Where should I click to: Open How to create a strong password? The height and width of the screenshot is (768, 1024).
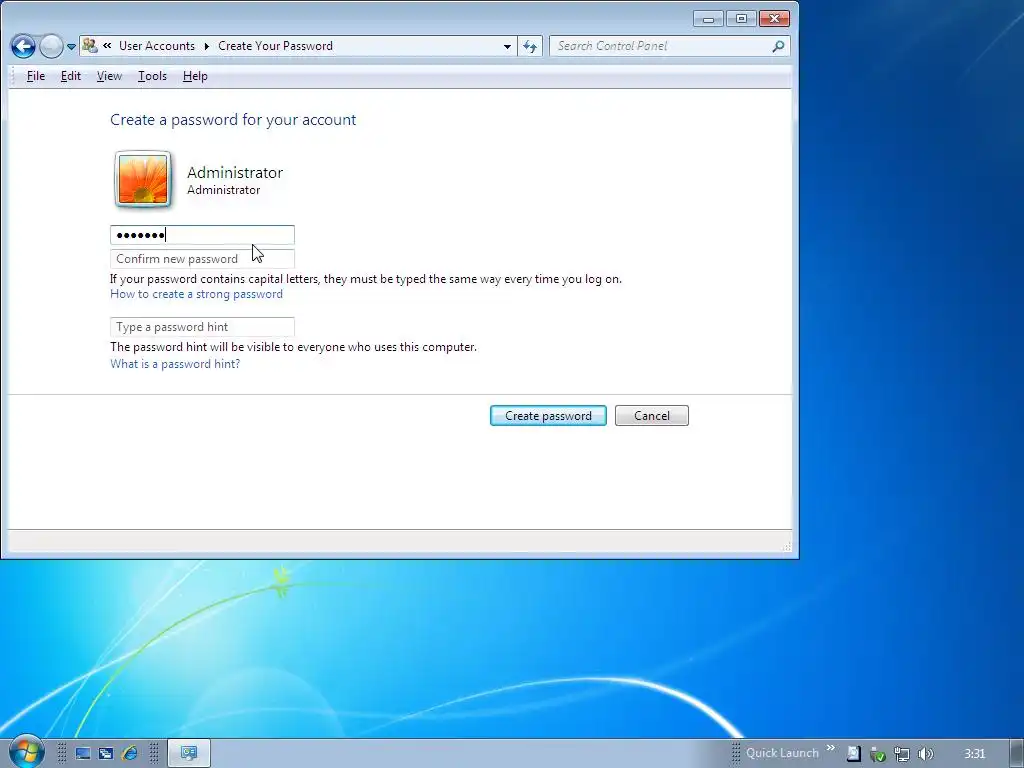click(x=196, y=294)
